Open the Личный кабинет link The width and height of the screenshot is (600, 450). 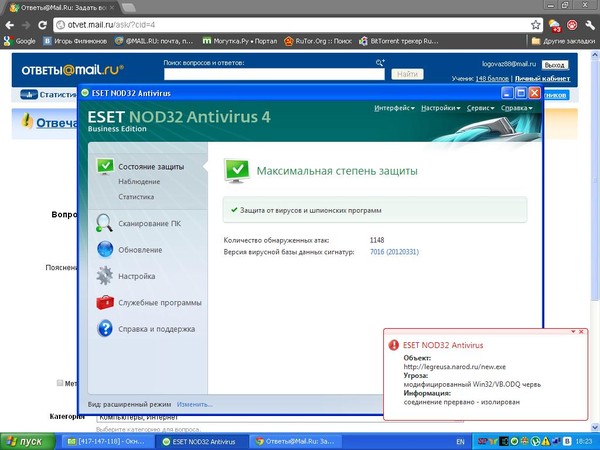pyautogui.click(x=543, y=78)
